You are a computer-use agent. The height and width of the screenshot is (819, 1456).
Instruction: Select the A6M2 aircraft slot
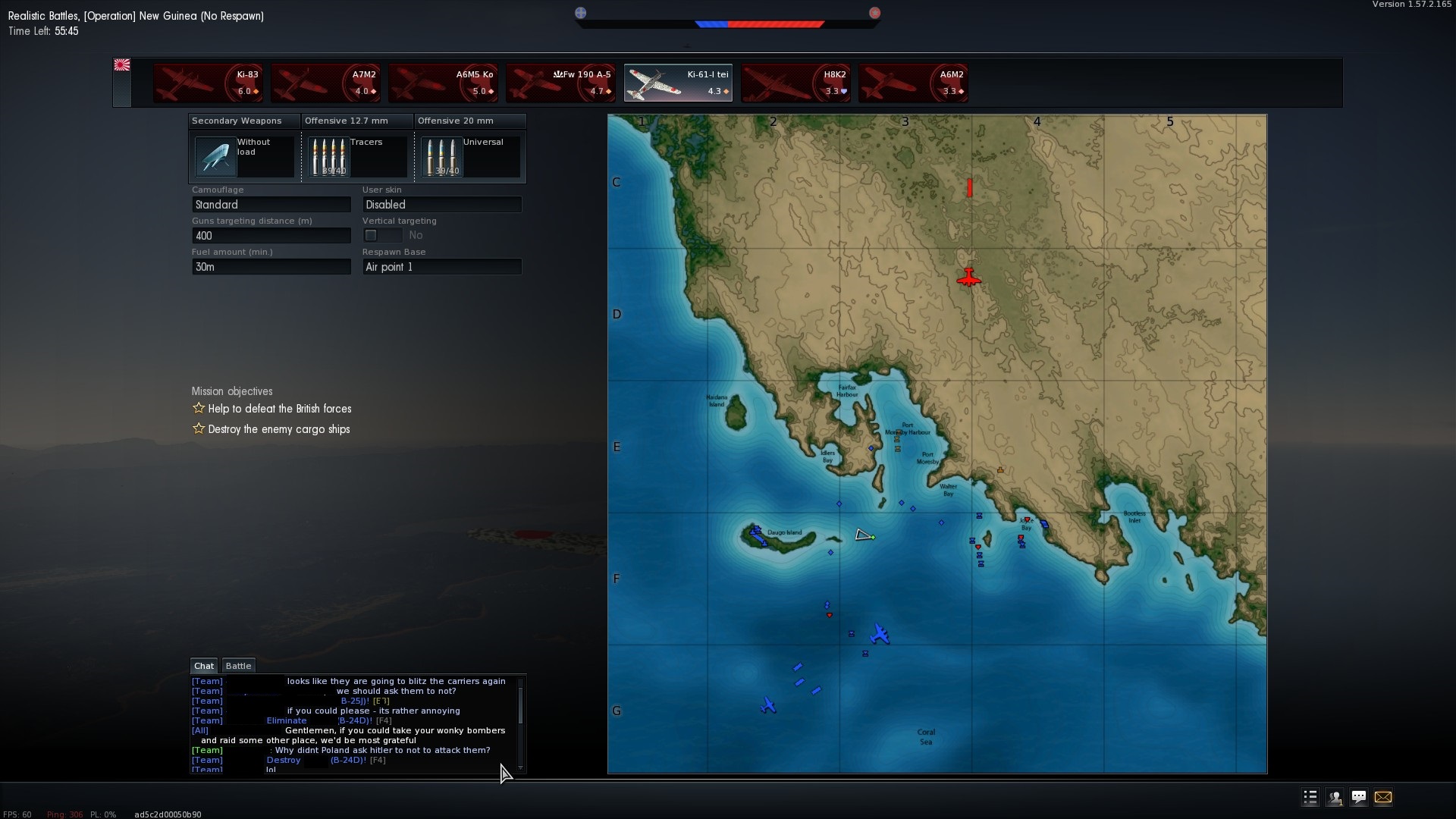(913, 83)
